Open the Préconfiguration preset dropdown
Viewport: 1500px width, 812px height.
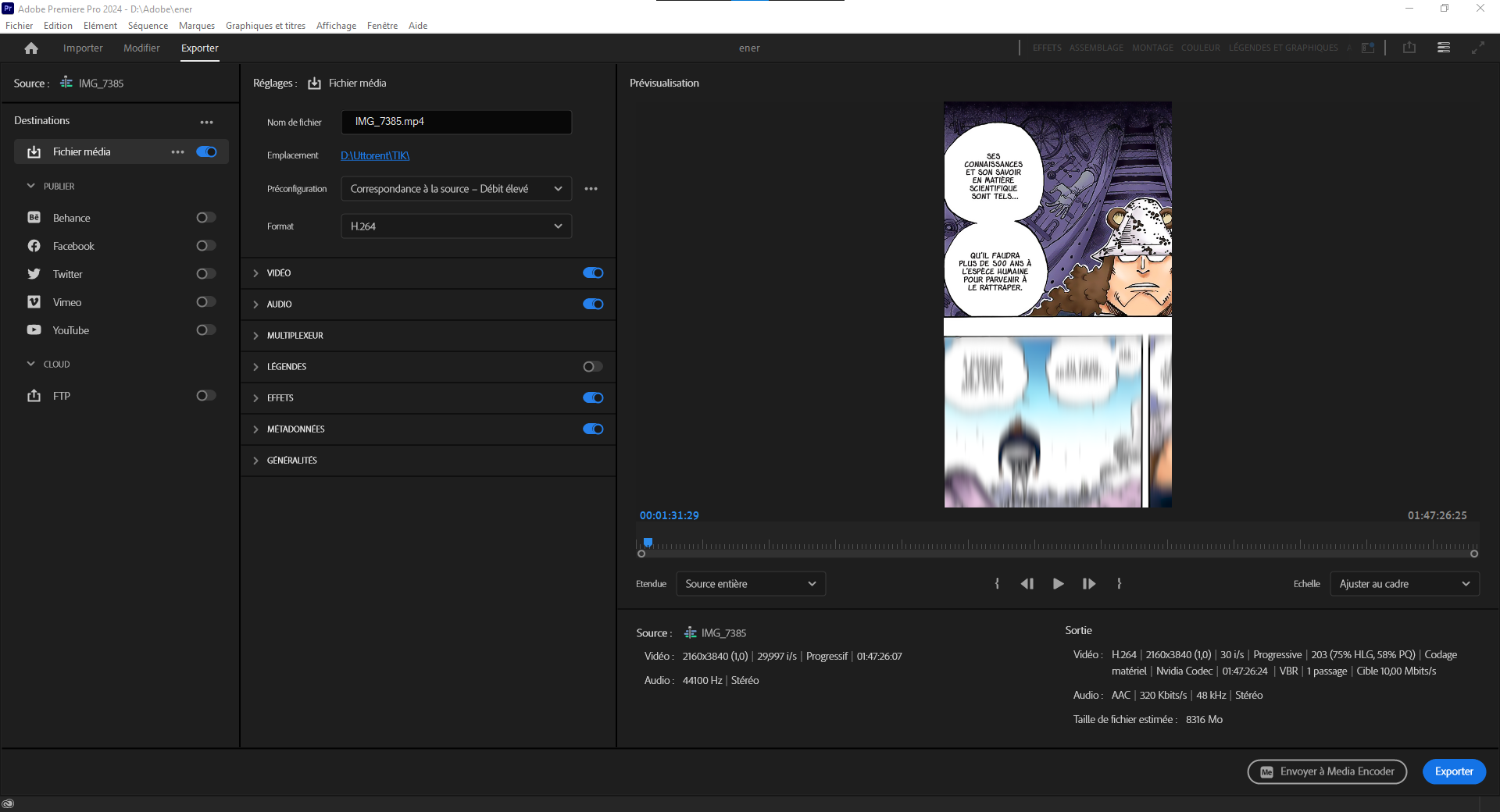(x=456, y=189)
